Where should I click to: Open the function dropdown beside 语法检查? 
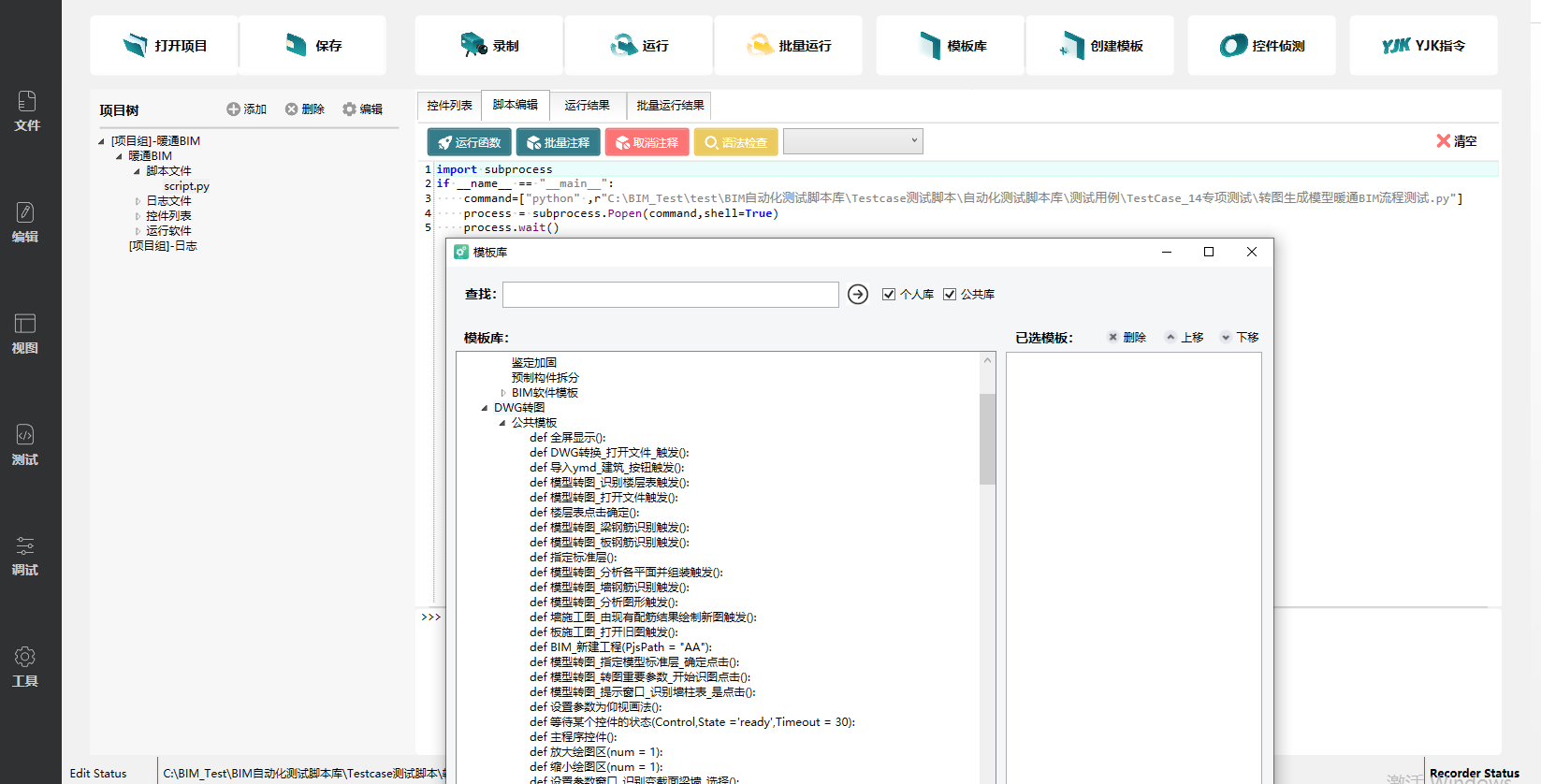(x=852, y=141)
